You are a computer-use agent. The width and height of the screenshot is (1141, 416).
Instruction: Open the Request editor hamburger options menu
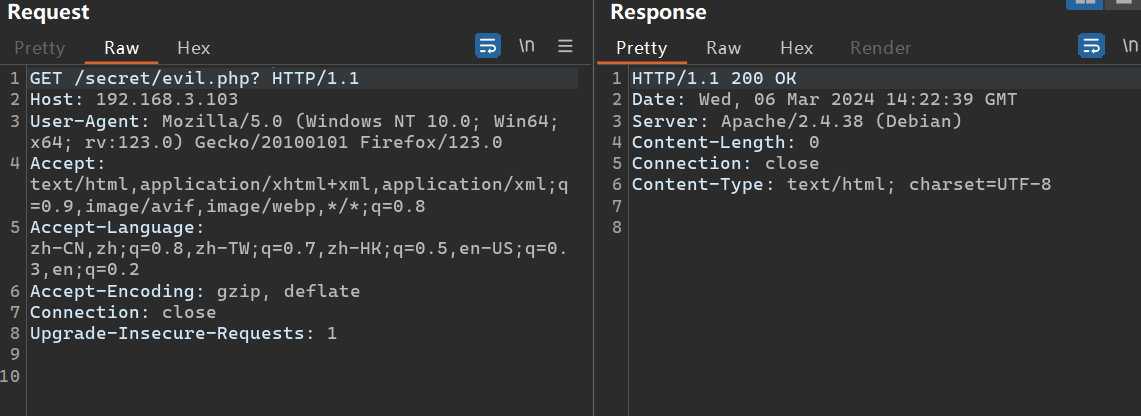tap(565, 46)
